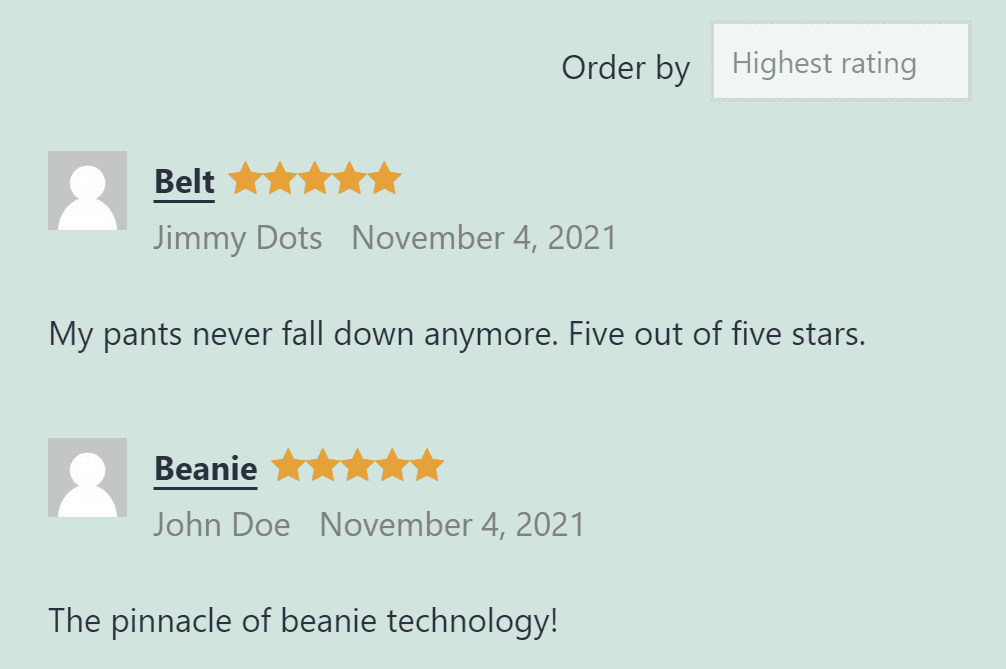Click the third star in Belt's rating

316,178
